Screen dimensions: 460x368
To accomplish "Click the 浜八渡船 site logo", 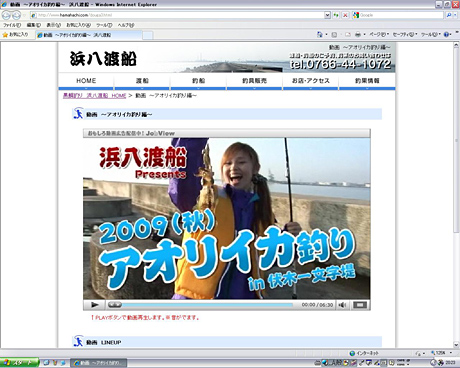I will 103,59.
